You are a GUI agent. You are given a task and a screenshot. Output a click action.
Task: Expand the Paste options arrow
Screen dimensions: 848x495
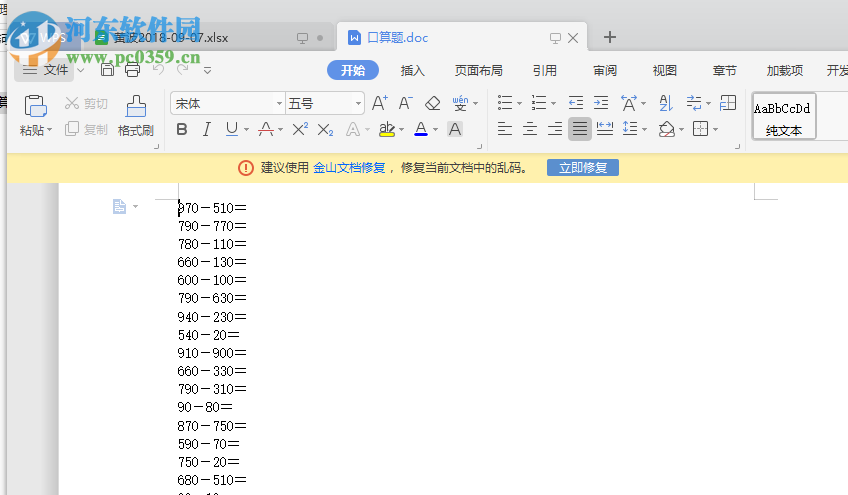pyautogui.click(x=49, y=130)
